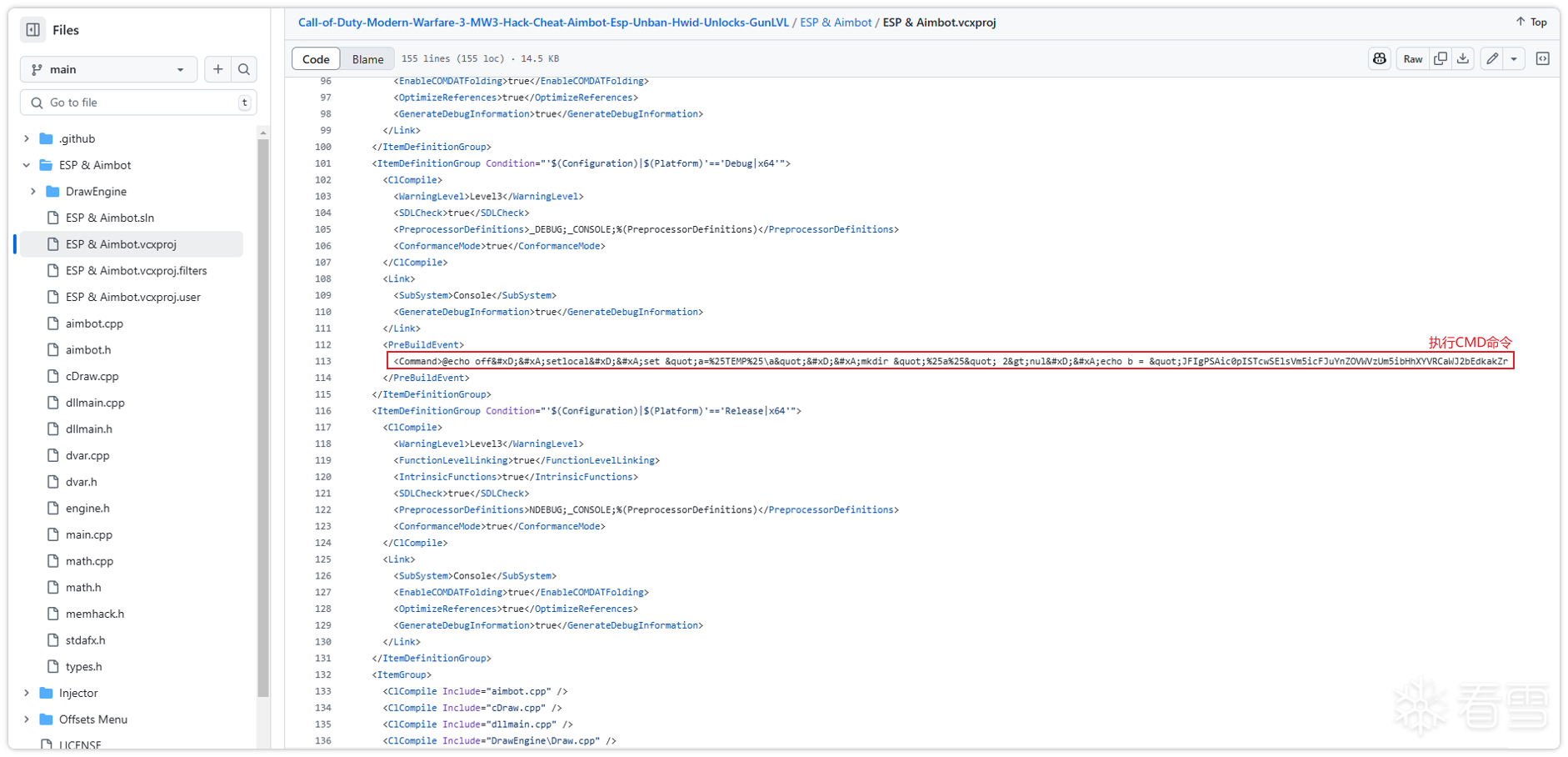Expand the Injector folder chevron
1568x757 pixels.
[27, 693]
